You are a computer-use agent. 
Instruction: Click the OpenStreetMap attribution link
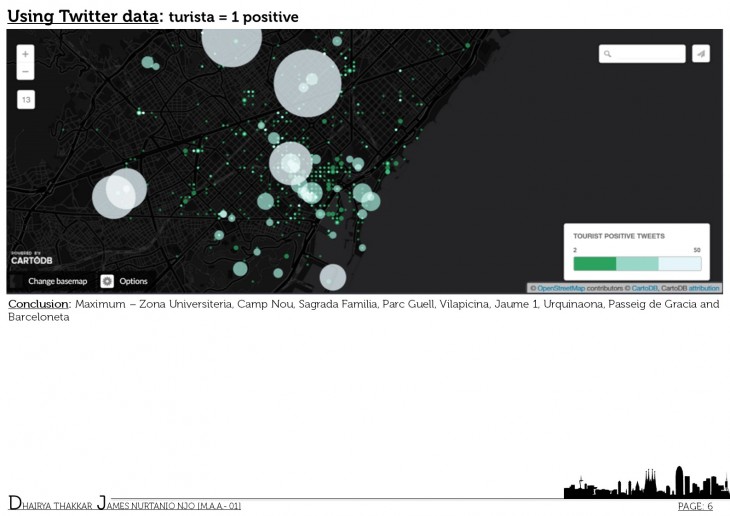pos(561,288)
